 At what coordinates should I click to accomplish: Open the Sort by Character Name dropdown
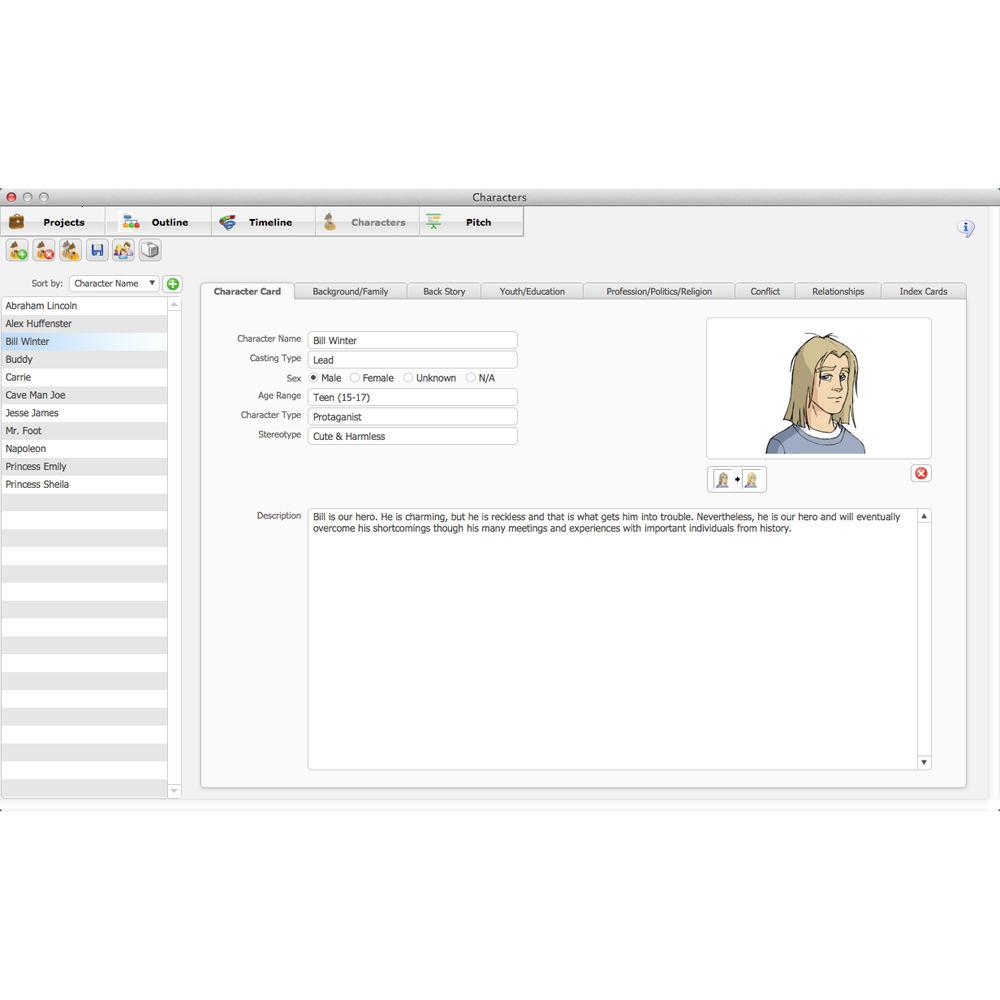click(114, 284)
